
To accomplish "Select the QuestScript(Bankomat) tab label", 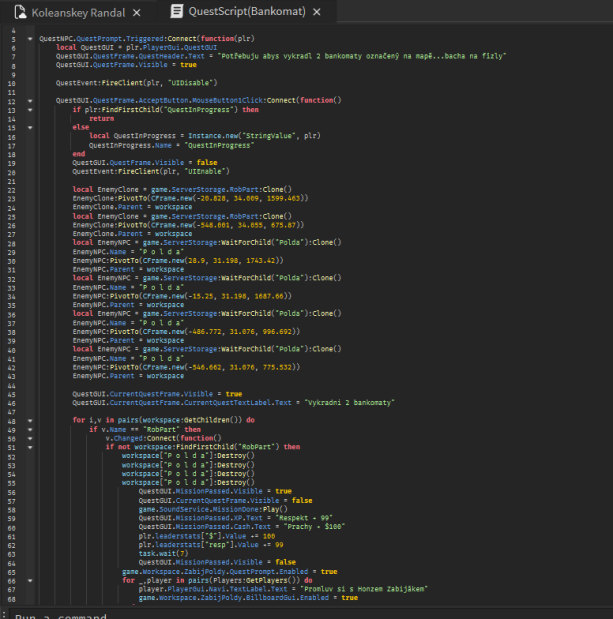I will click(245, 12).
